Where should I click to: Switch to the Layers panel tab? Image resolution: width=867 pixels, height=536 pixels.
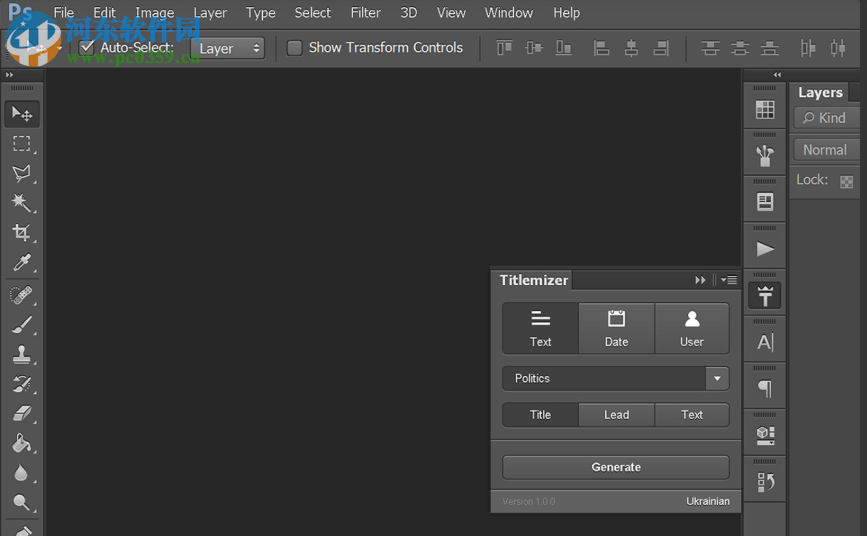pos(820,92)
